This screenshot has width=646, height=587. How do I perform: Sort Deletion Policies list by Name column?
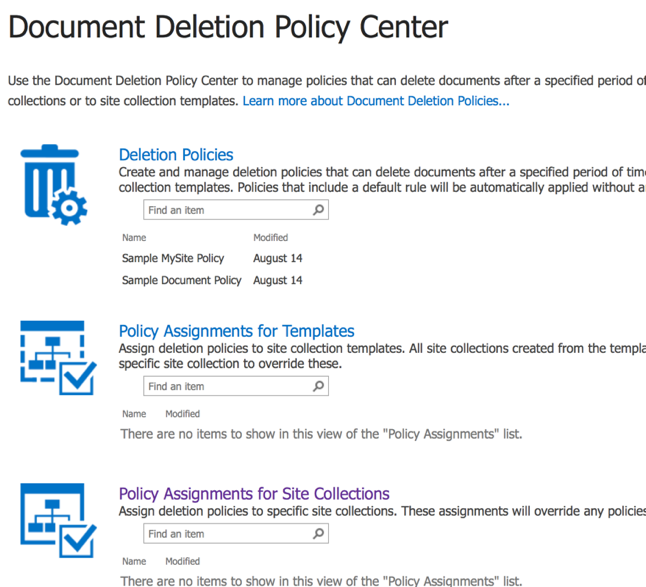(x=134, y=238)
